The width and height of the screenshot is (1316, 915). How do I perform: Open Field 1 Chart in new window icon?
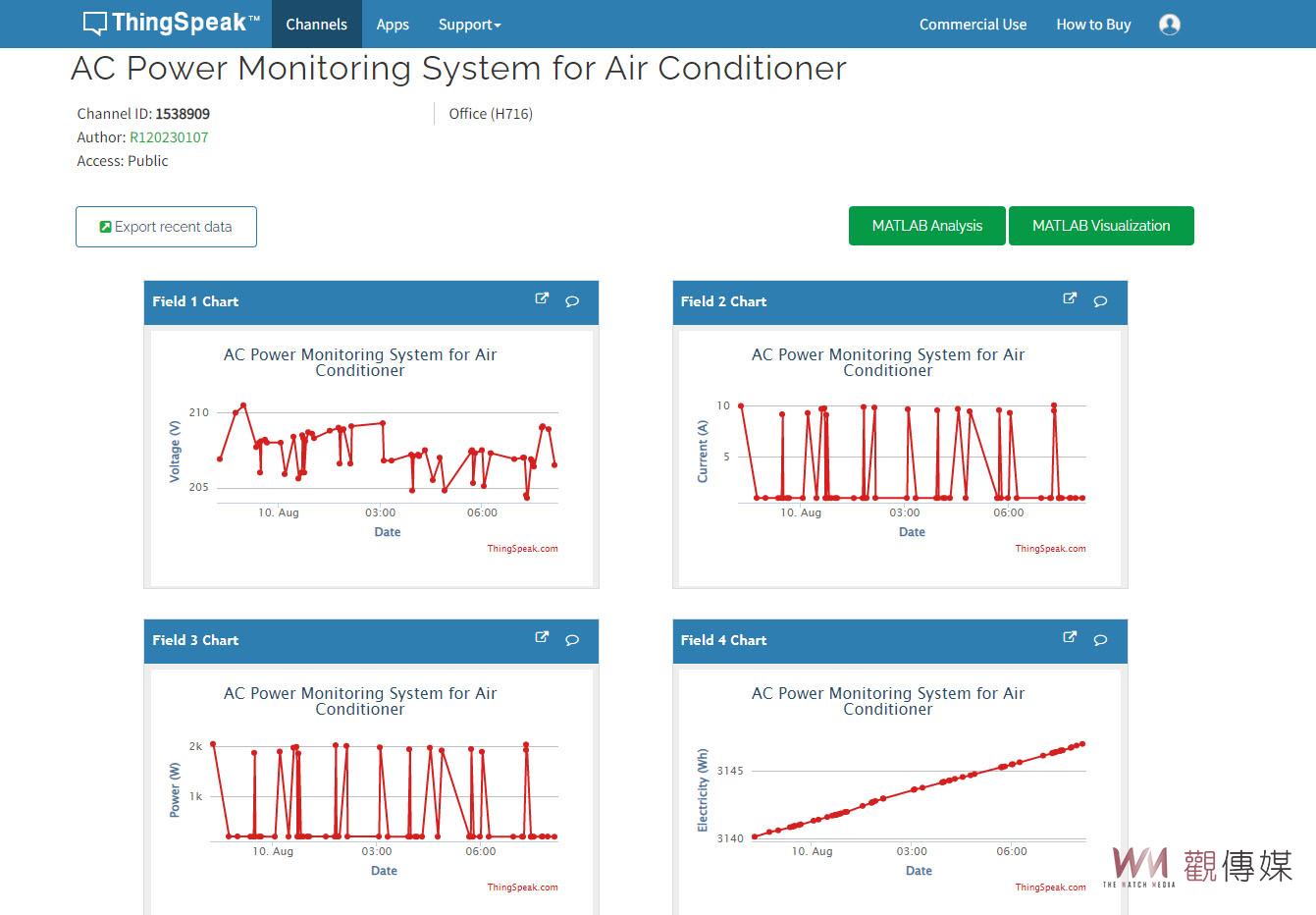(542, 299)
